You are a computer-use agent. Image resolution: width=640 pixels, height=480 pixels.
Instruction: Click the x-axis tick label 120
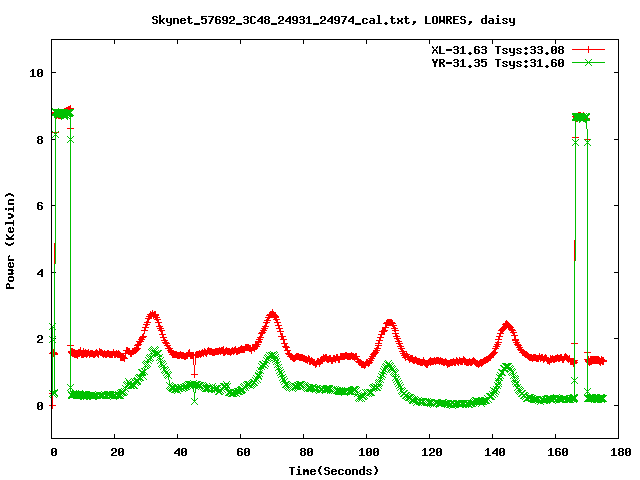[432, 452]
